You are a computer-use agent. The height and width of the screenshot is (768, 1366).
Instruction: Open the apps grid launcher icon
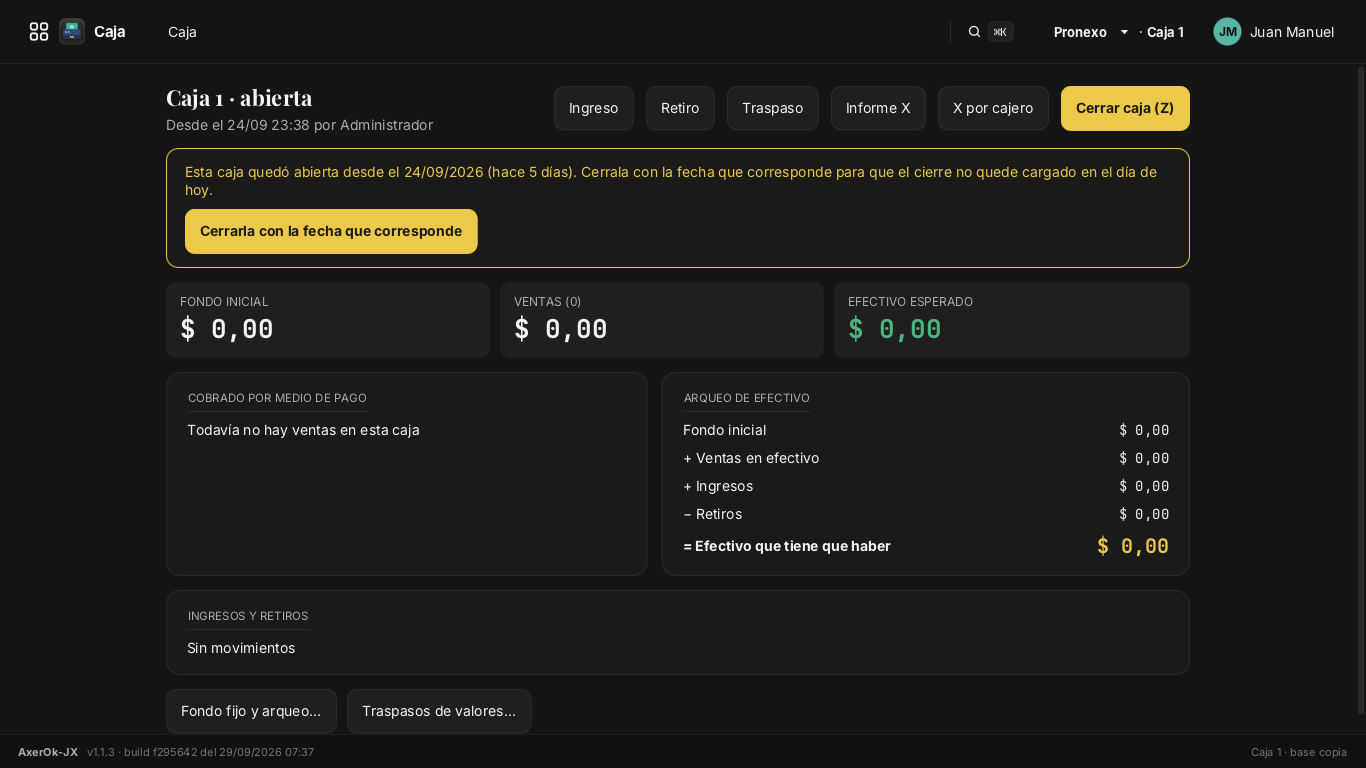39,32
